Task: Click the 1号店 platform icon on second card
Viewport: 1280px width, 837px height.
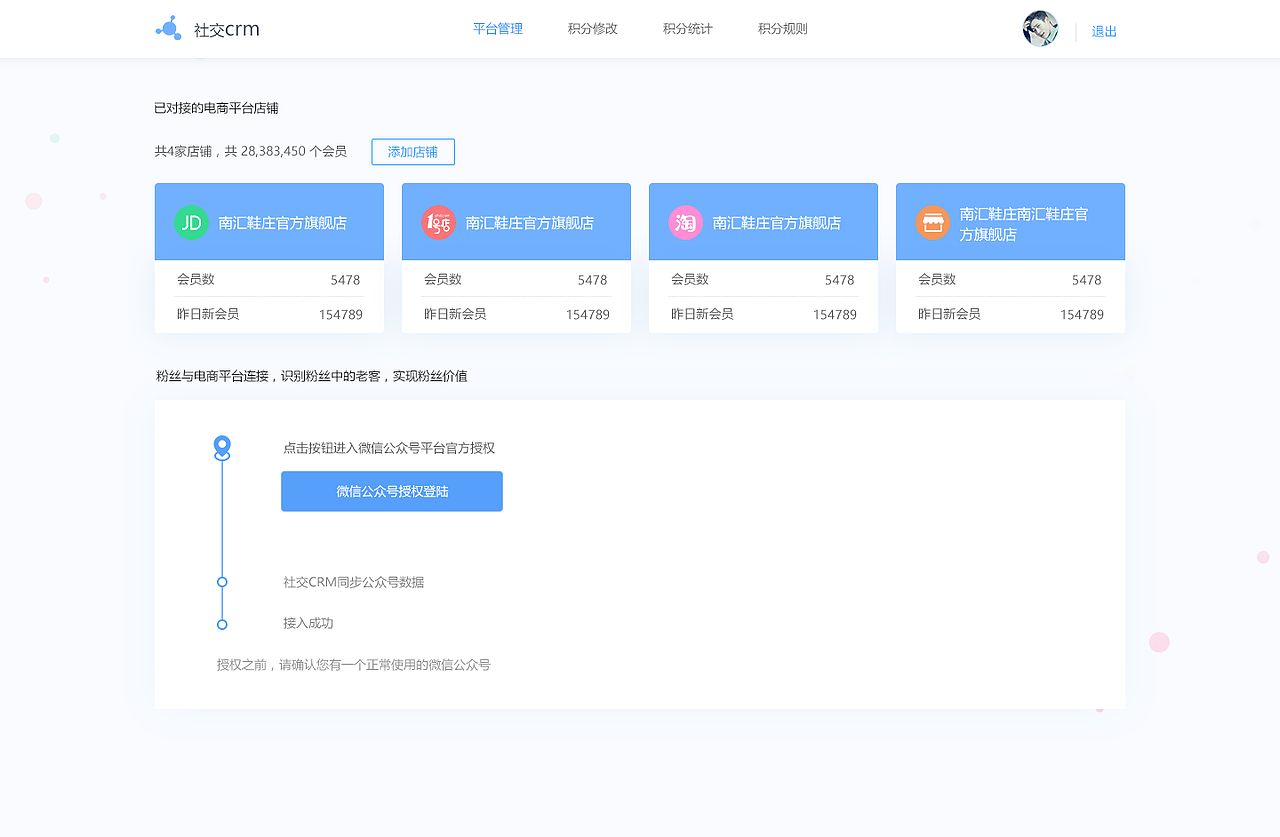Action: pos(438,222)
